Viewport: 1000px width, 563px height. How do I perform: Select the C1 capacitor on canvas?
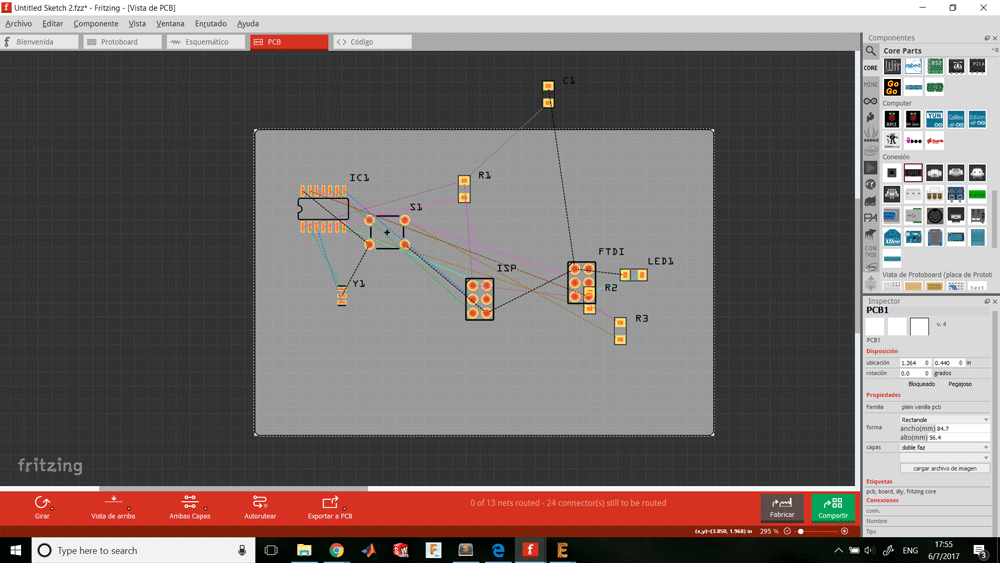point(548,94)
